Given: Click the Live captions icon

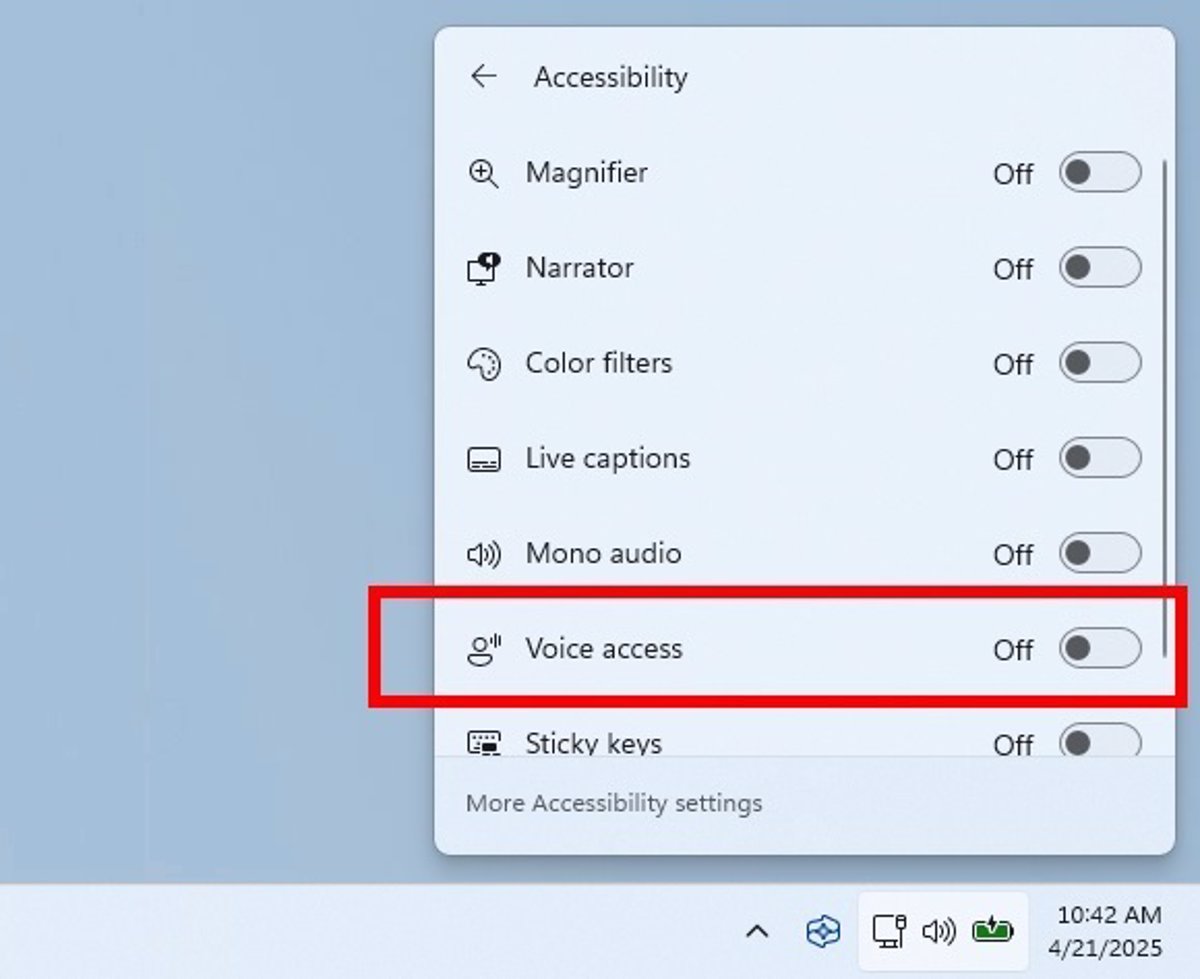Looking at the screenshot, I should coord(484,459).
